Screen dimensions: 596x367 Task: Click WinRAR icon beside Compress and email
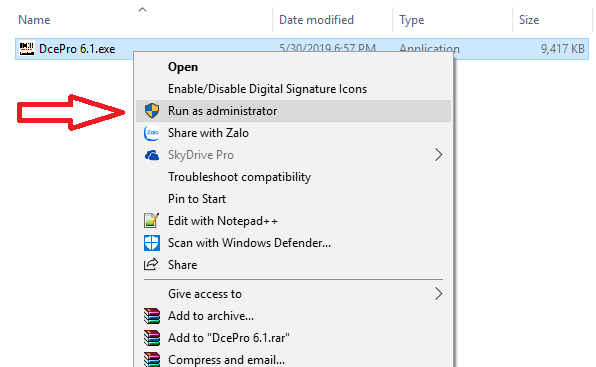152,359
